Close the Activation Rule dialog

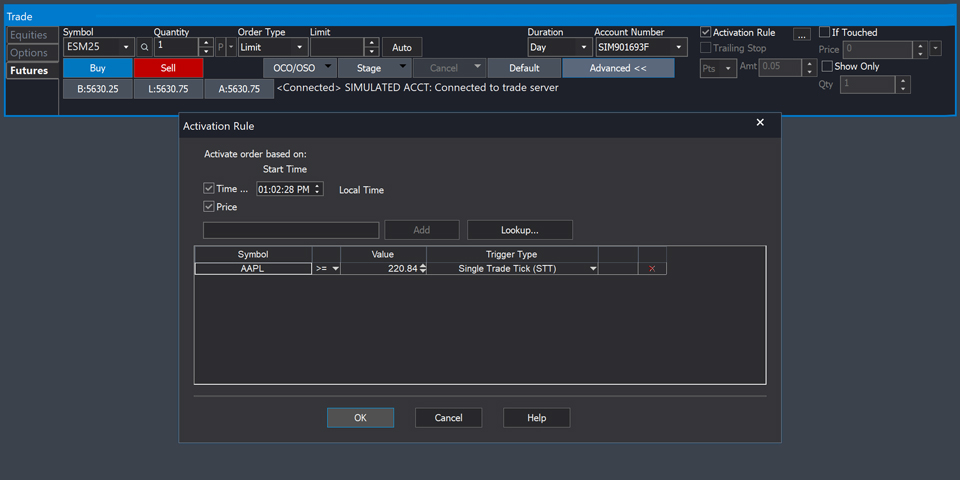pos(760,122)
